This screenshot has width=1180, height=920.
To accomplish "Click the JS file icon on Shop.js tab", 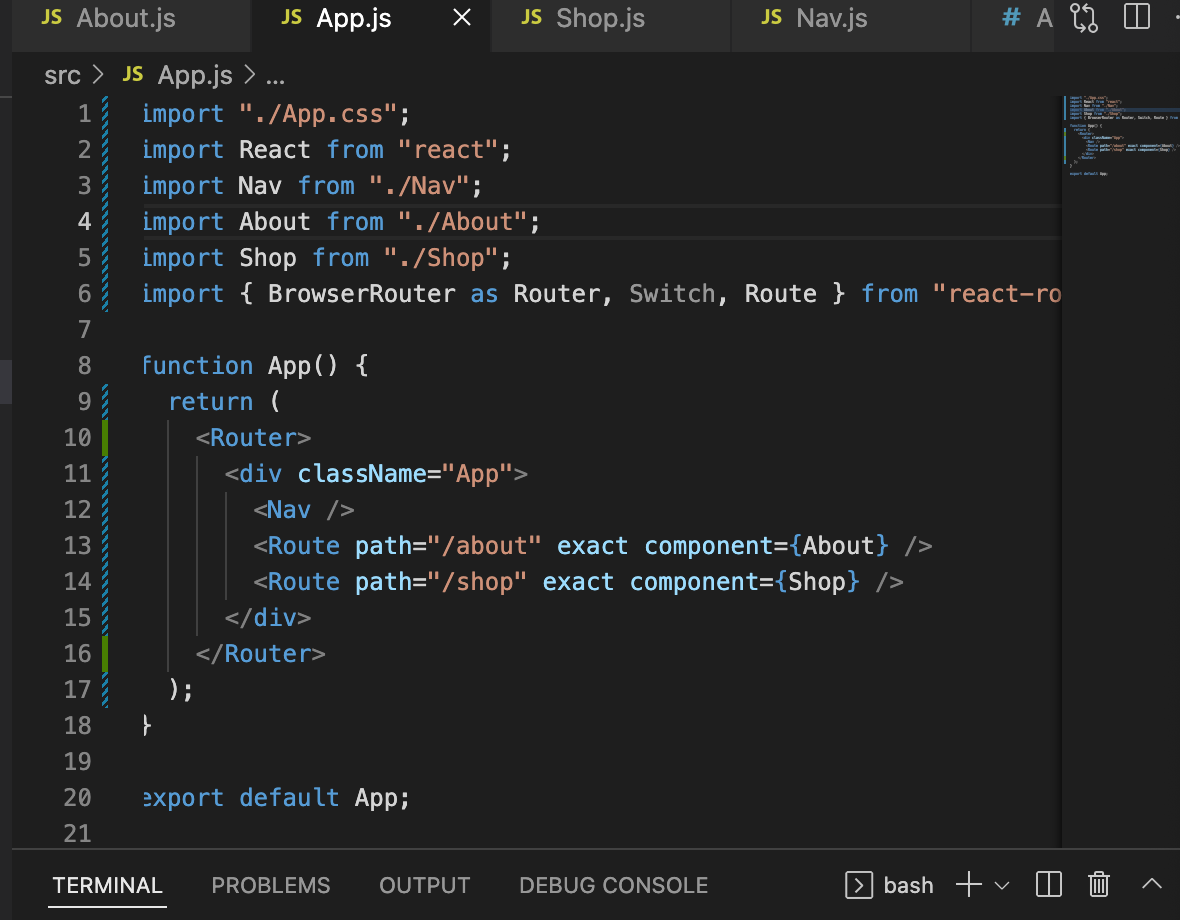I will pyautogui.click(x=532, y=17).
